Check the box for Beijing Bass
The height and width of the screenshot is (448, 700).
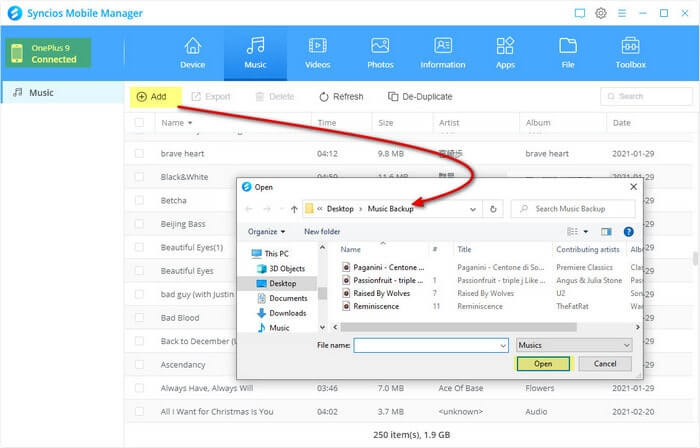(139, 224)
